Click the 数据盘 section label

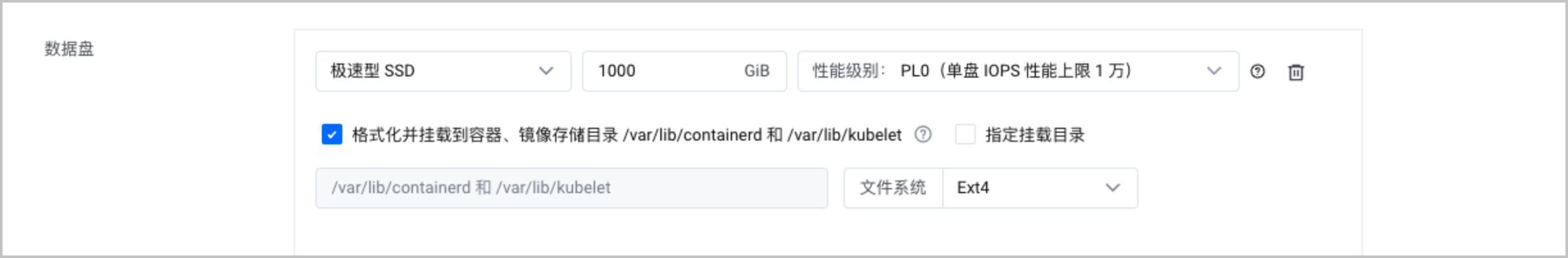click(69, 49)
